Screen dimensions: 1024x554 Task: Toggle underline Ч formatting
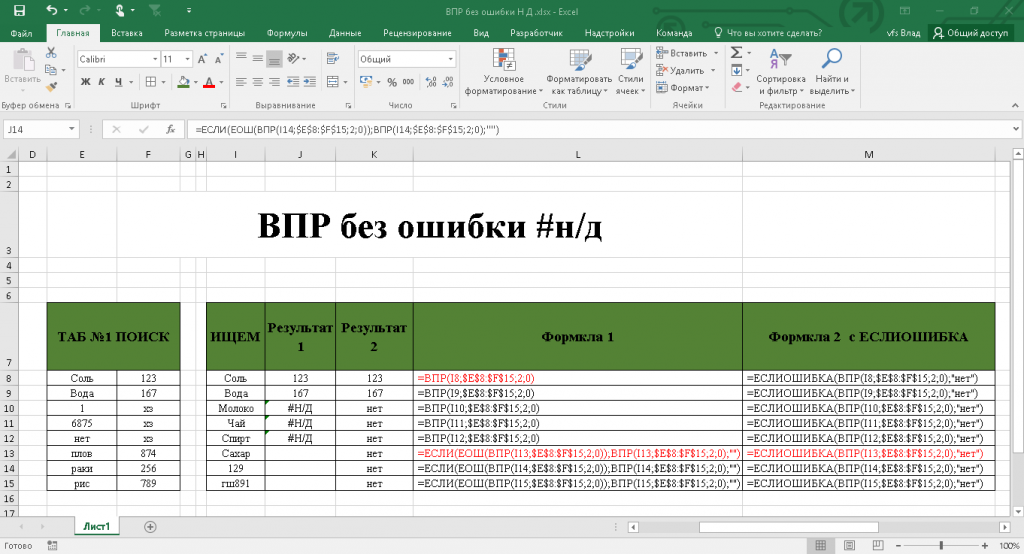tap(118, 82)
